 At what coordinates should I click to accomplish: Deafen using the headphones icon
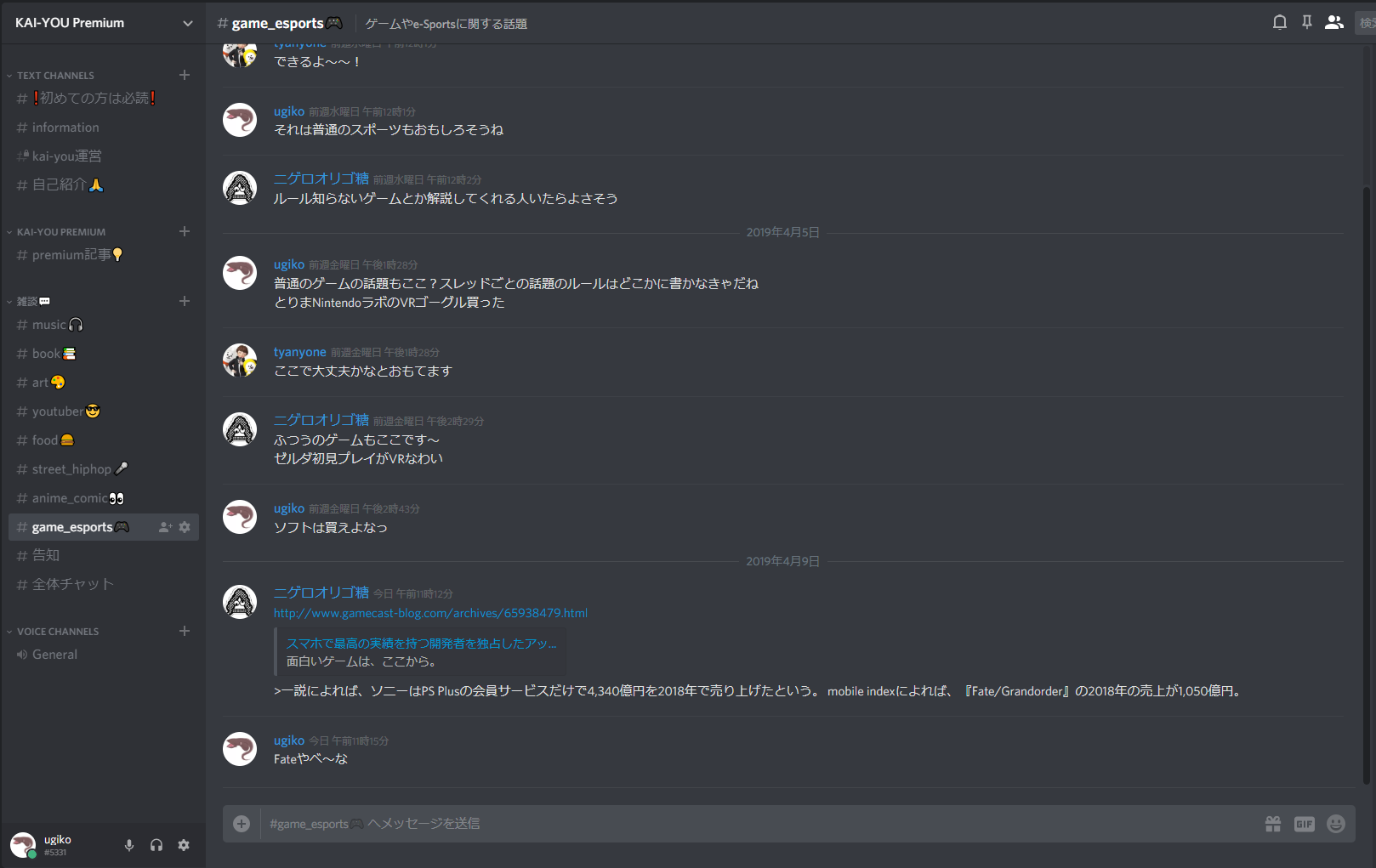click(x=156, y=845)
